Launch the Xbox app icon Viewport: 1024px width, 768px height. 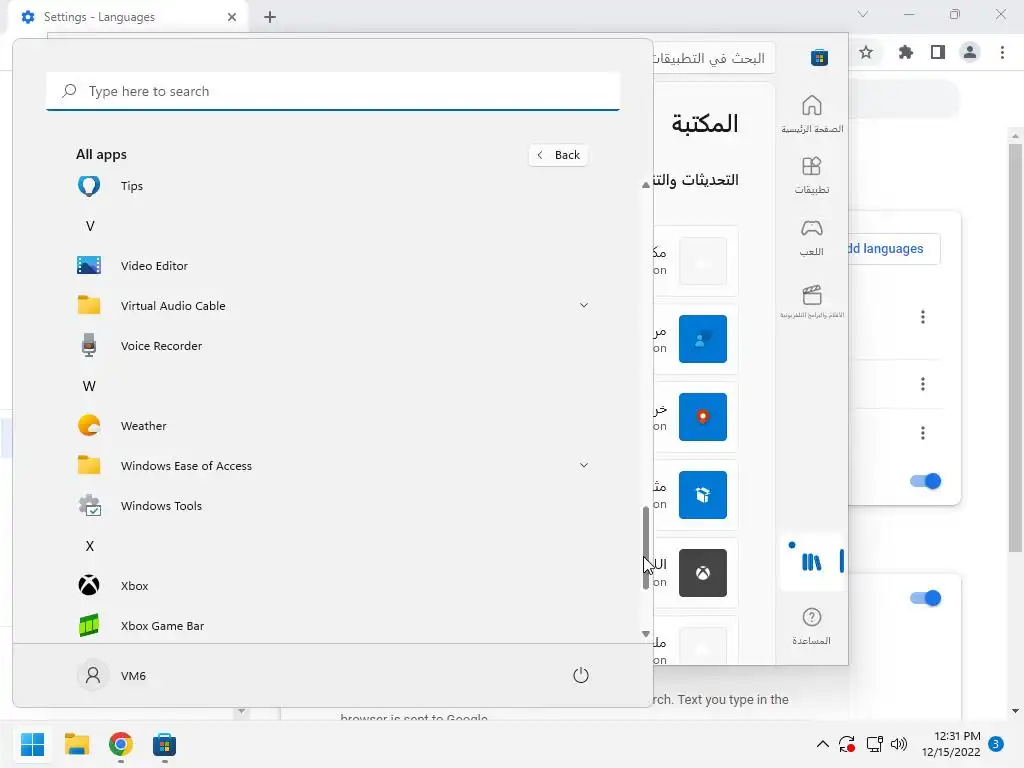[x=89, y=585]
